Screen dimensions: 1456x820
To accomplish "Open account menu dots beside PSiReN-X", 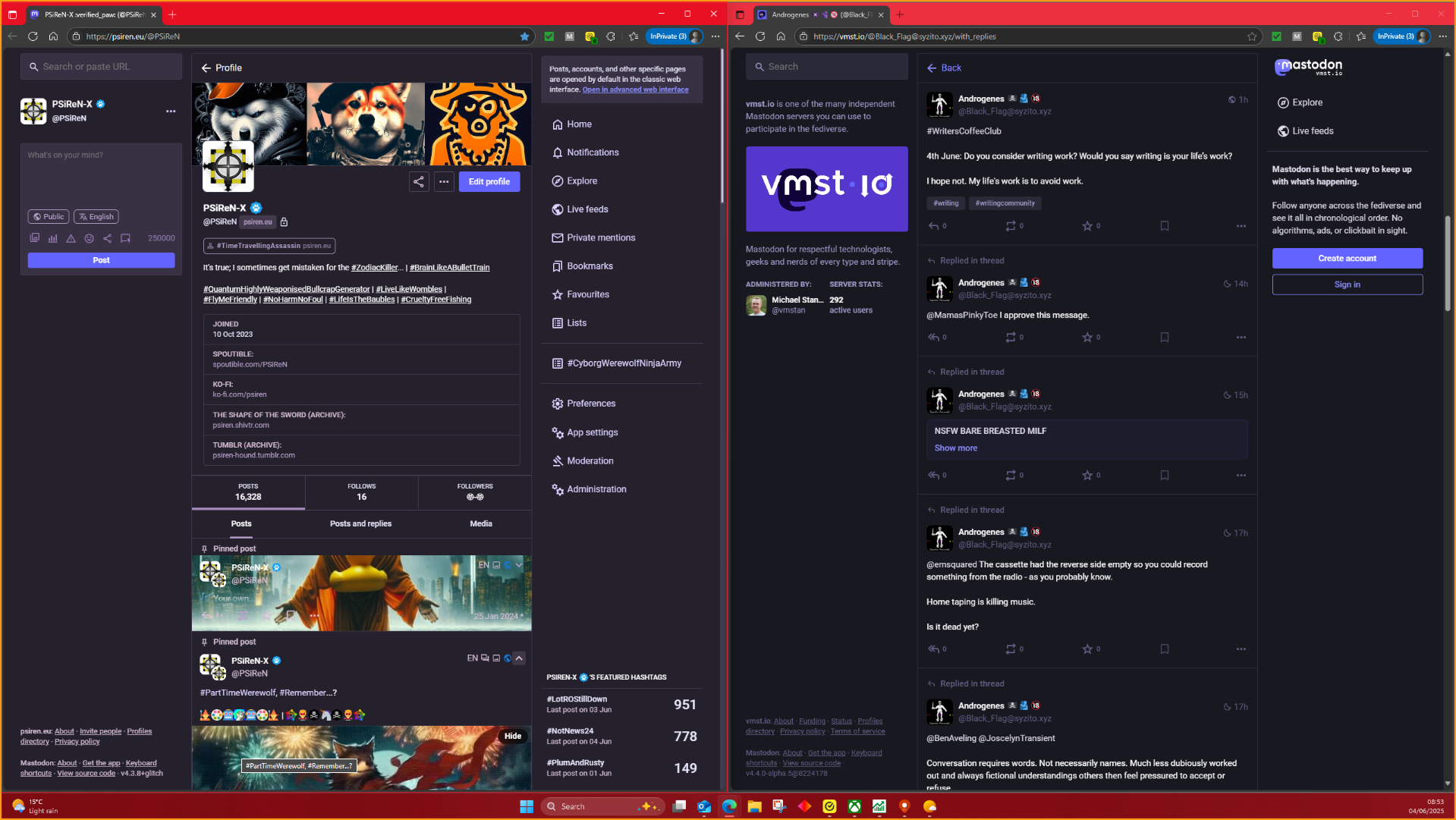I will pos(171,112).
